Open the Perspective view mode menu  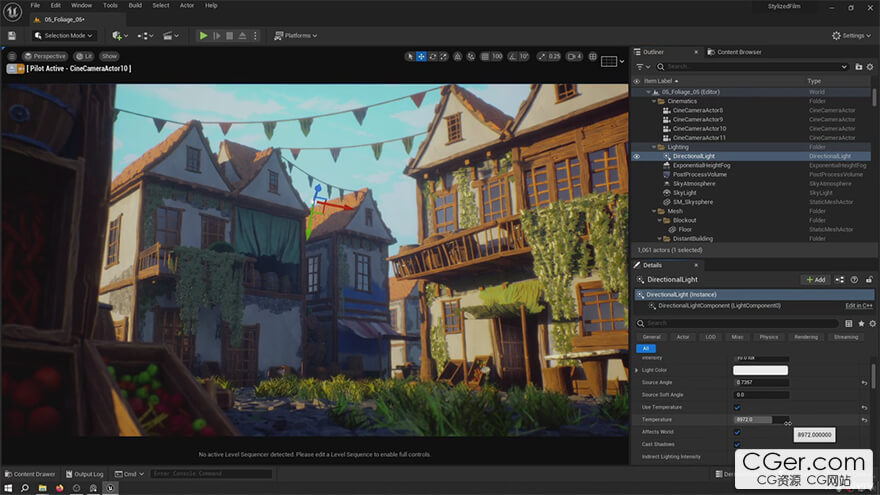click(45, 56)
